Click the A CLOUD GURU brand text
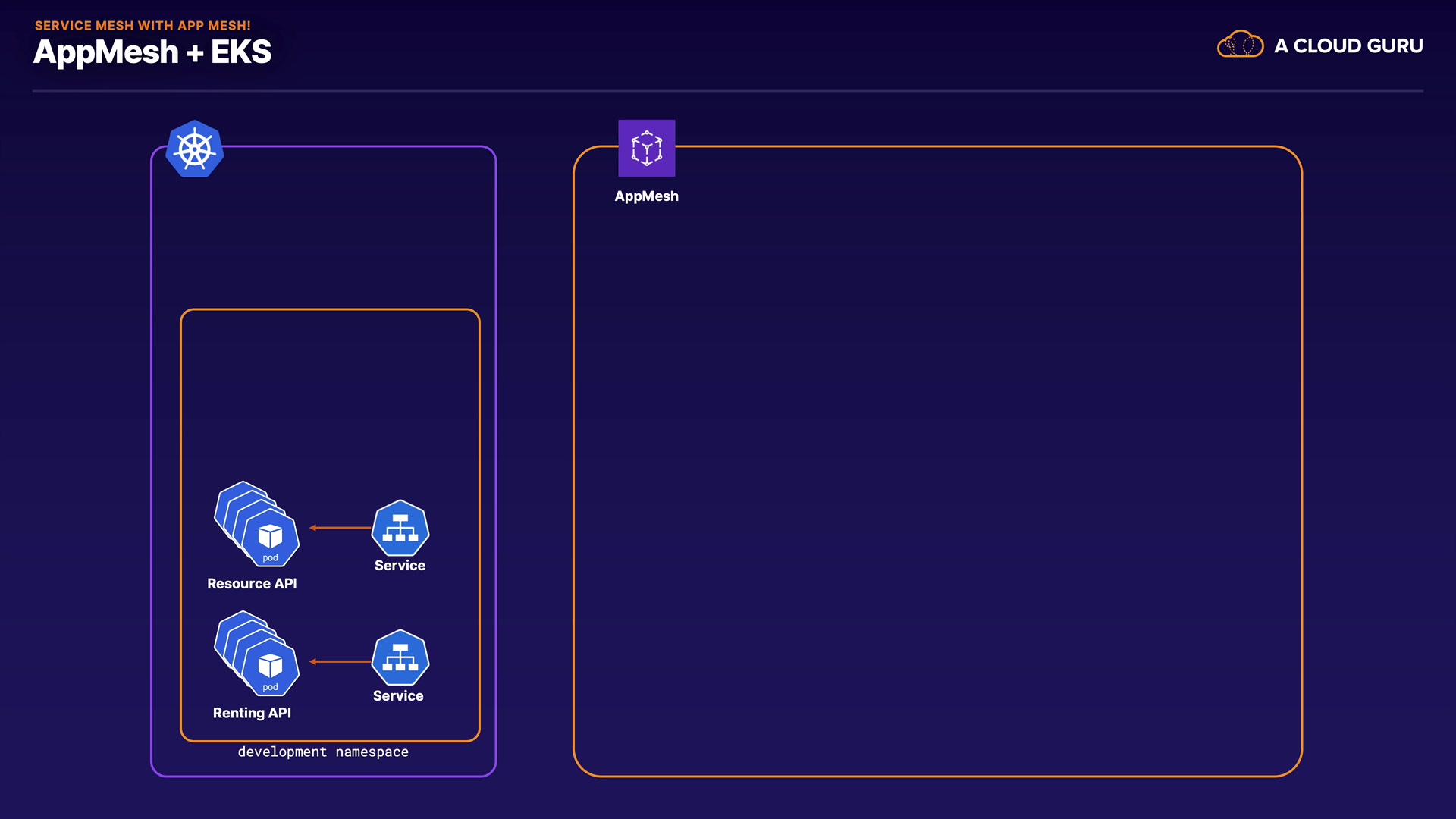The height and width of the screenshot is (819, 1456). click(1348, 45)
